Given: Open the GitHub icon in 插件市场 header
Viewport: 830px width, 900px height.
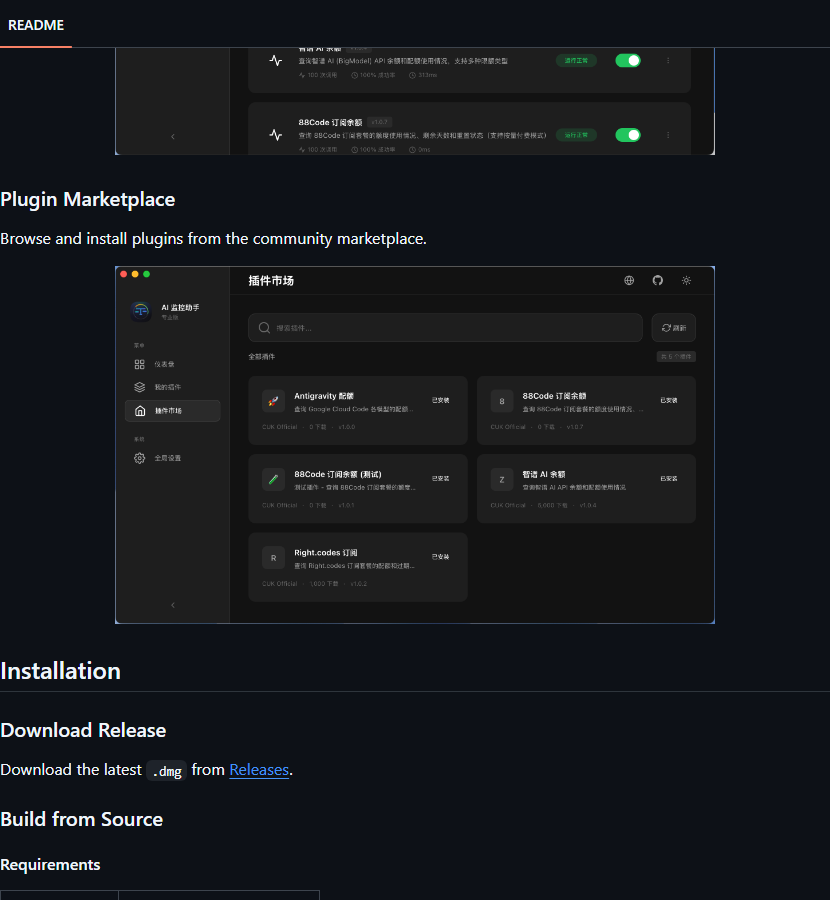Looking at the screenshot, I should pyautogui.click(x=658, y=281).
